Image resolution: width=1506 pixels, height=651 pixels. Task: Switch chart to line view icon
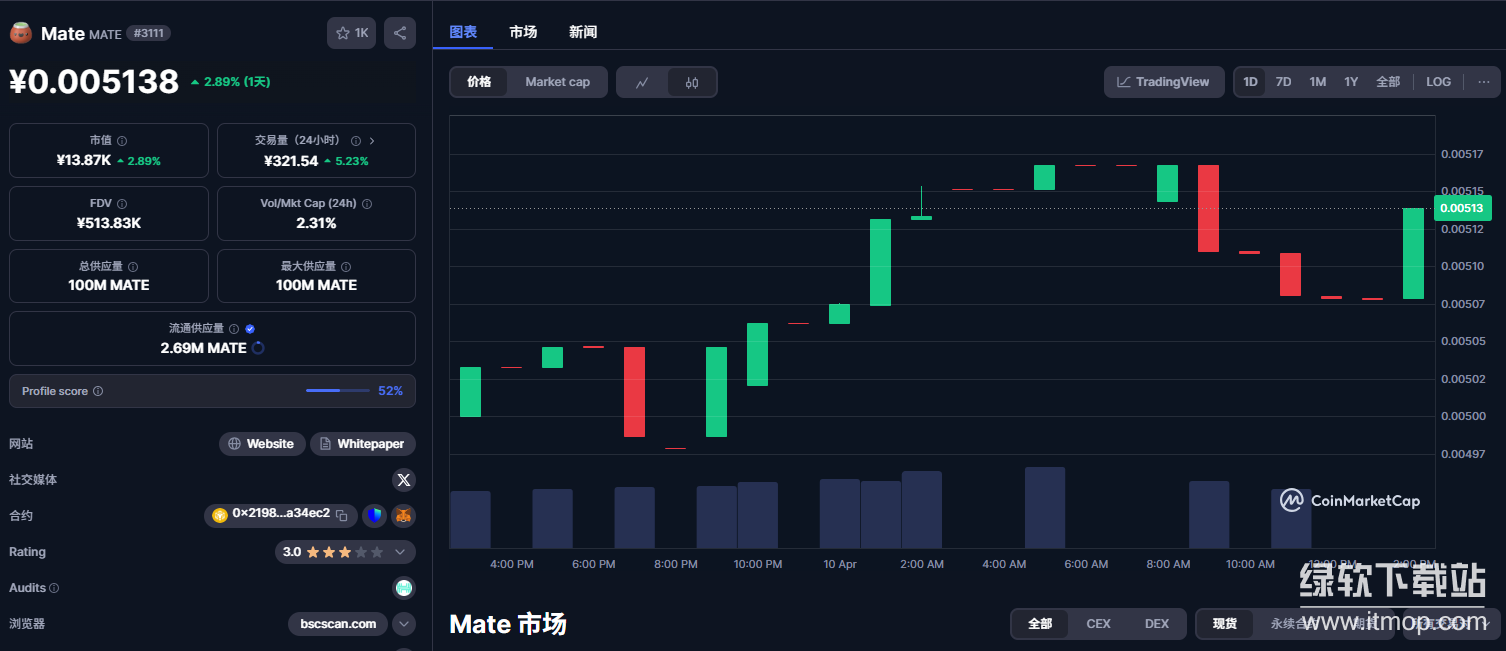pos(642,82)
